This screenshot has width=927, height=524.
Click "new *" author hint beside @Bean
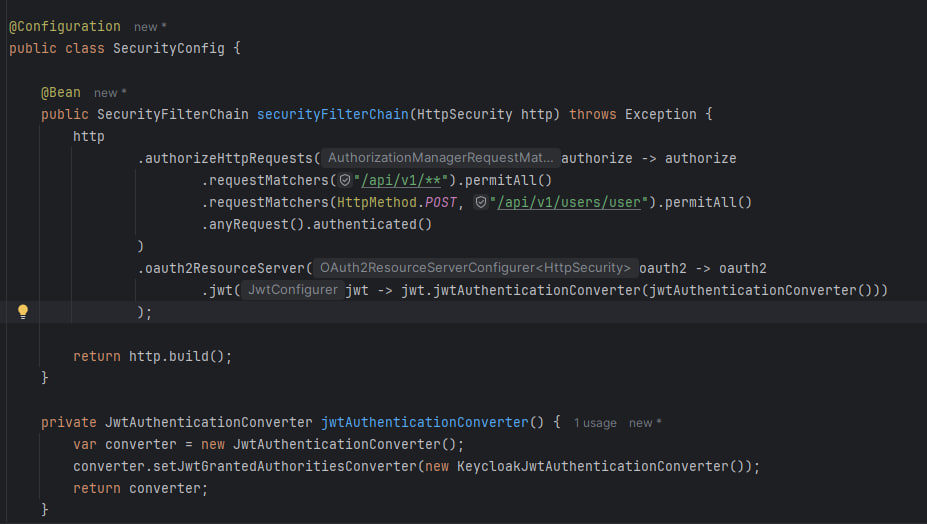[110, 93]
